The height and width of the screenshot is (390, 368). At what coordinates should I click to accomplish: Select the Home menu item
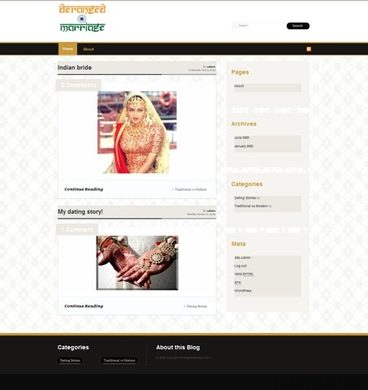68,49
